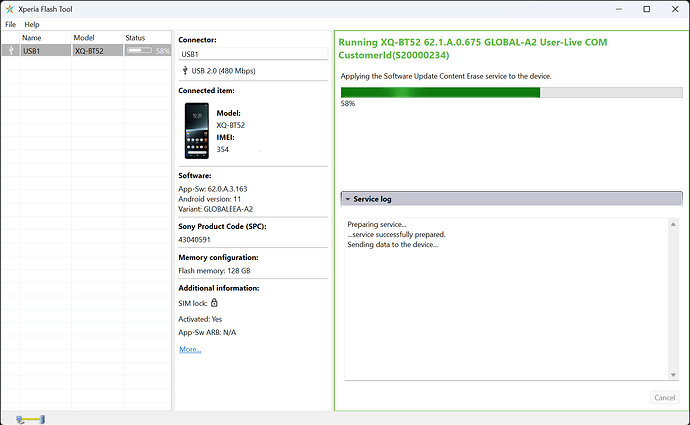Minimize the Xperia Flash Tool window
The height and width of the screenshot is (425, 690).
point(619,9)
